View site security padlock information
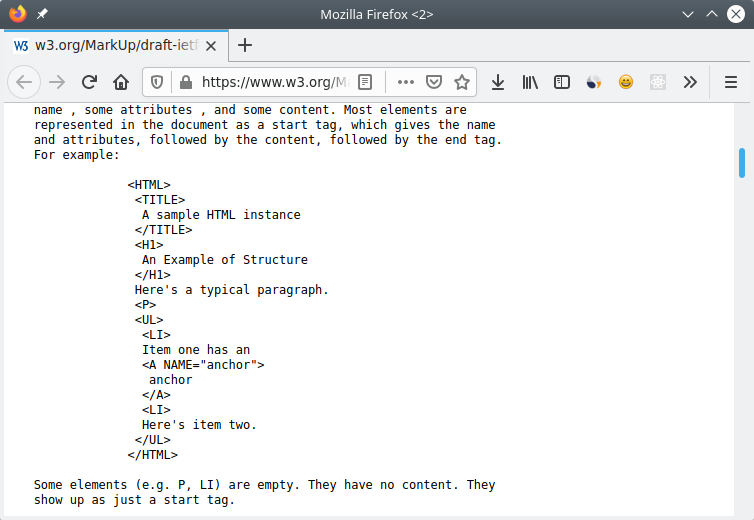Image resolution: width=754 pixels, height=520 pixels. [186, 82]
